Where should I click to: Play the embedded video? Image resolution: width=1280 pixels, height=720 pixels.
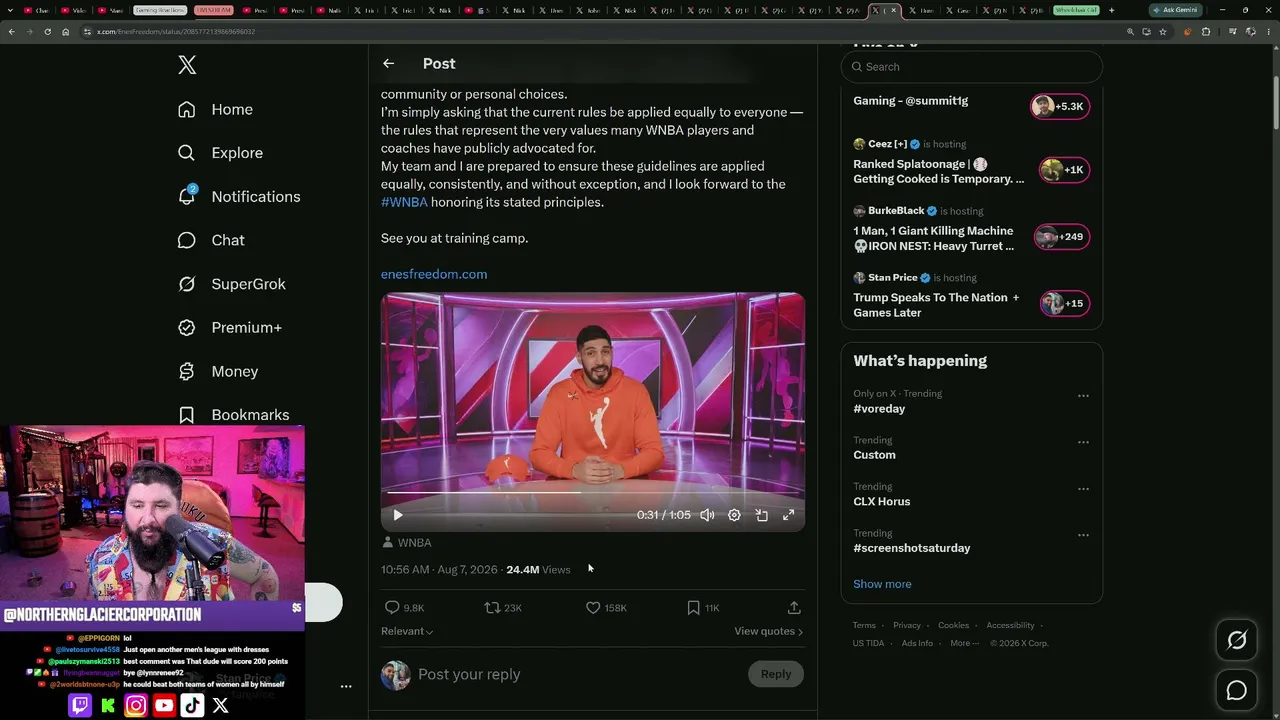398,515
